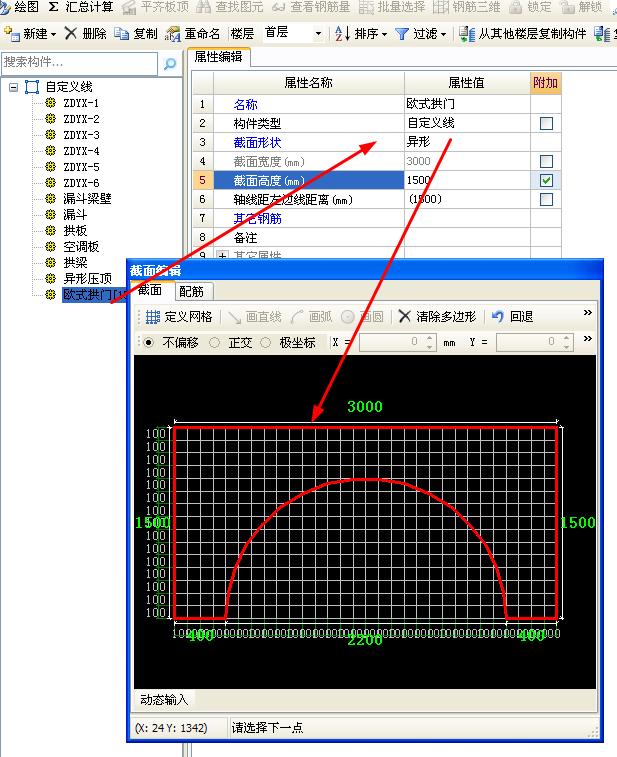Select 不偏移 radio button
This screenshot has width=617, height=757.
click(149, 342)
